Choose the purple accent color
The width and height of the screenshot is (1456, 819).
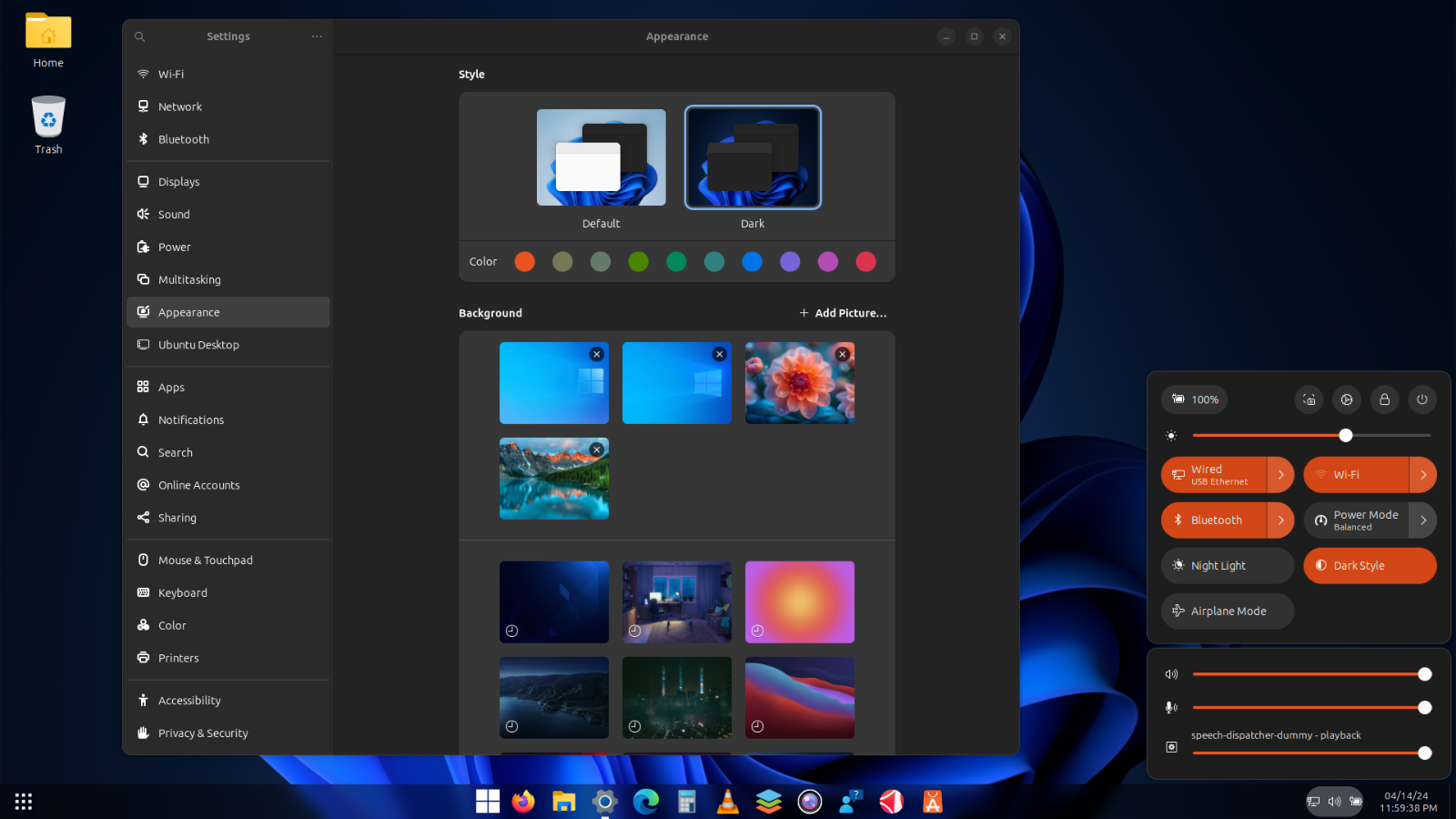pyautogui.click(x=790, y=262)
